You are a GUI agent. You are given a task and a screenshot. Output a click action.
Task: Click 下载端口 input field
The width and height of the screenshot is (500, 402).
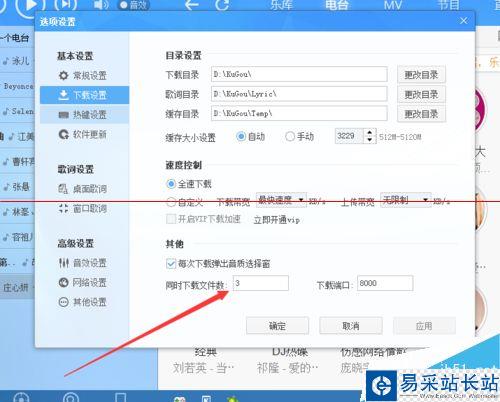point(385,283)
